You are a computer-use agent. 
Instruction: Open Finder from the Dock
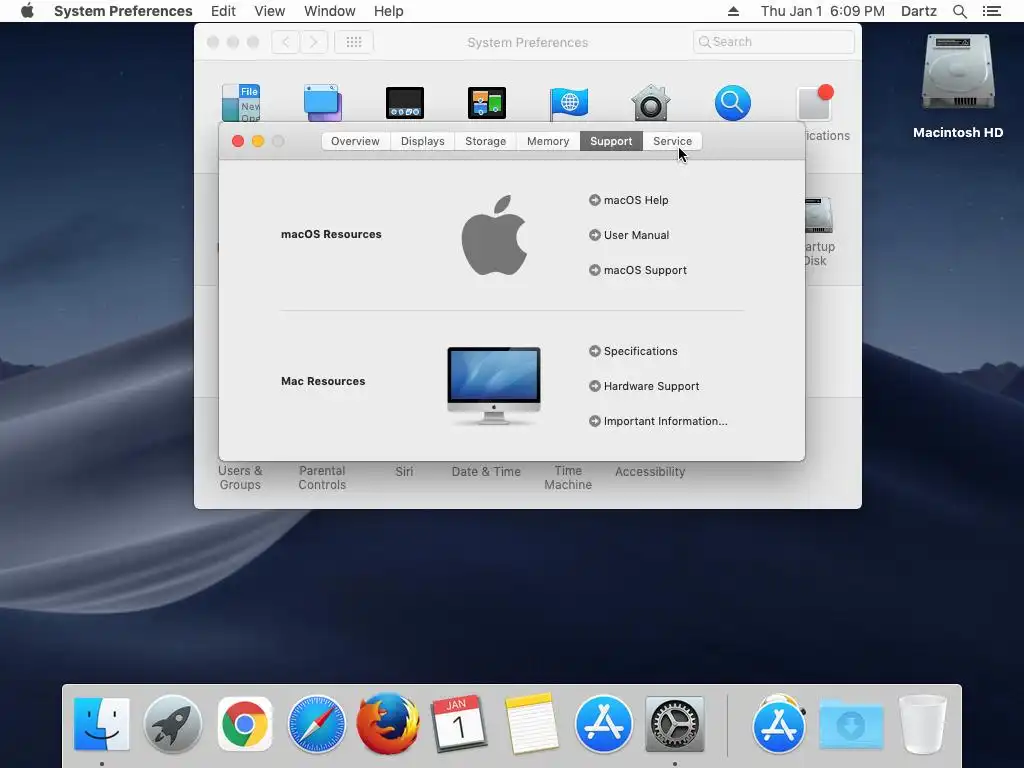click(102, 724)
